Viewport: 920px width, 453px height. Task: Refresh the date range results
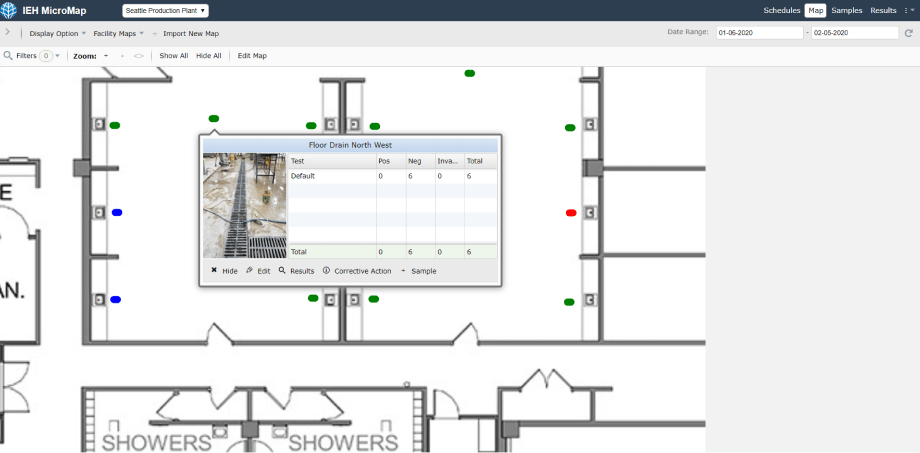point(908,33)
